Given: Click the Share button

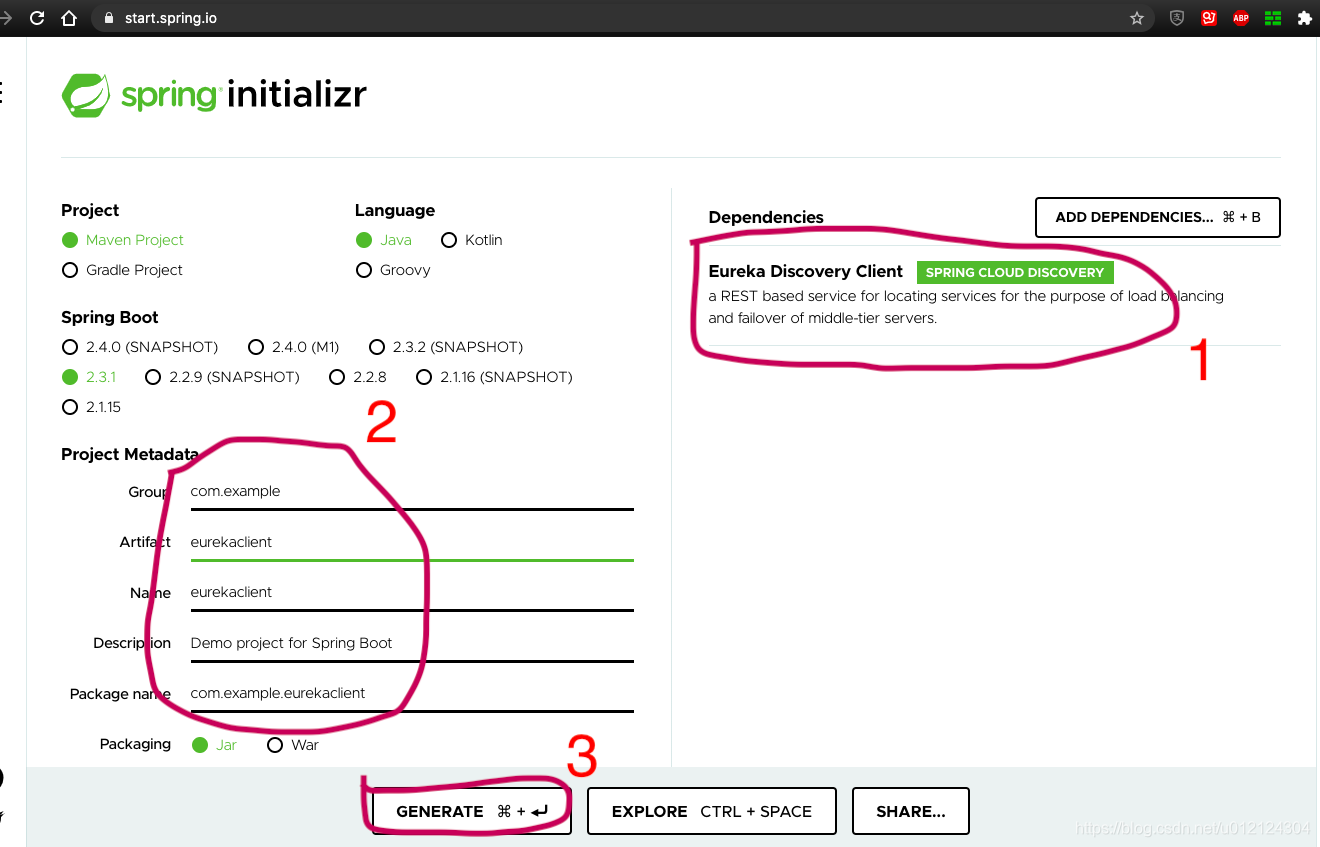Looking at the screenshot, I should coord(911,811).
